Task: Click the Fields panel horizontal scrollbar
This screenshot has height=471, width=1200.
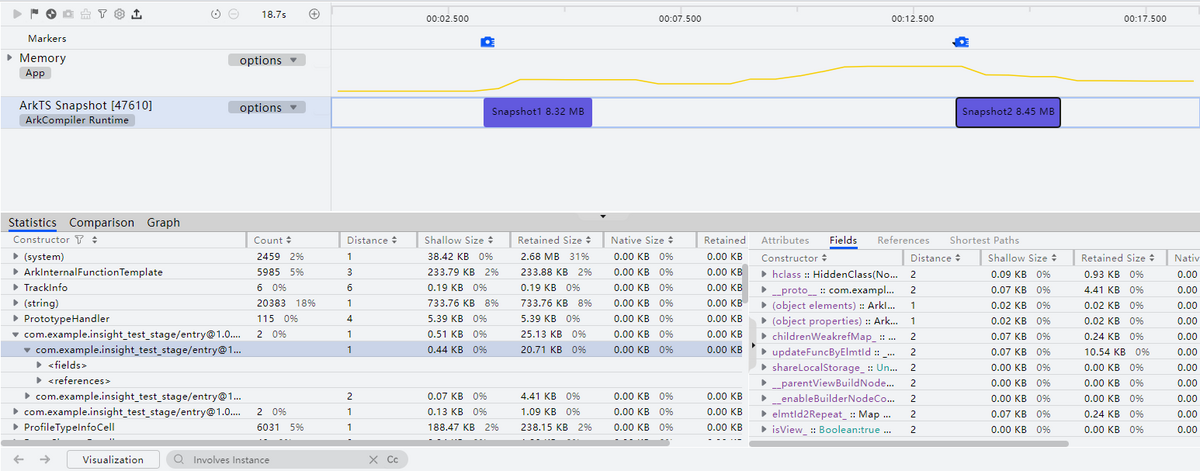Action: point(910,443)
